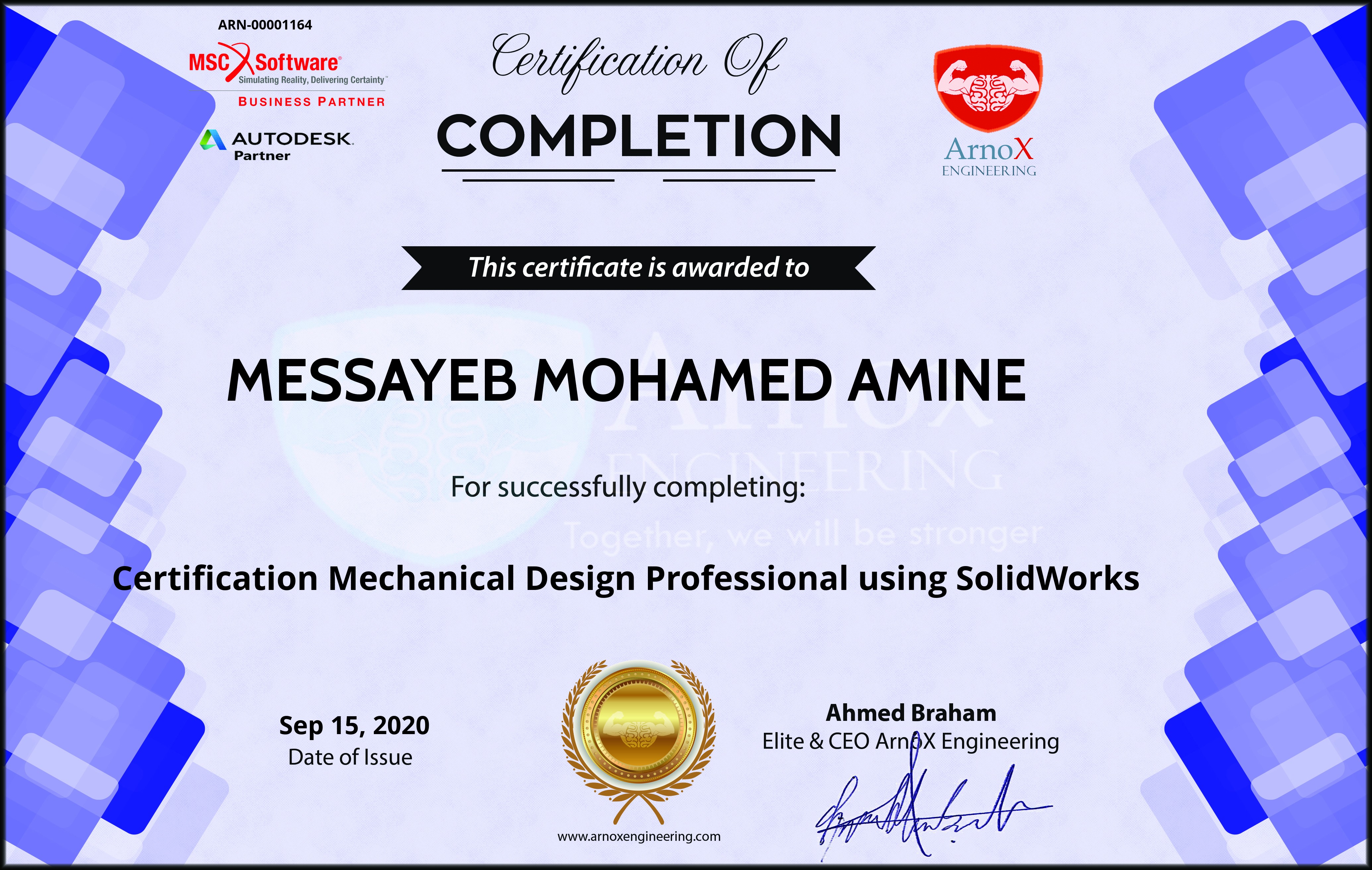Click 'Elite & CEO ArnoX Engineering' title
This screenshot has width=1372, height=870.
click(x=910, y=741)
